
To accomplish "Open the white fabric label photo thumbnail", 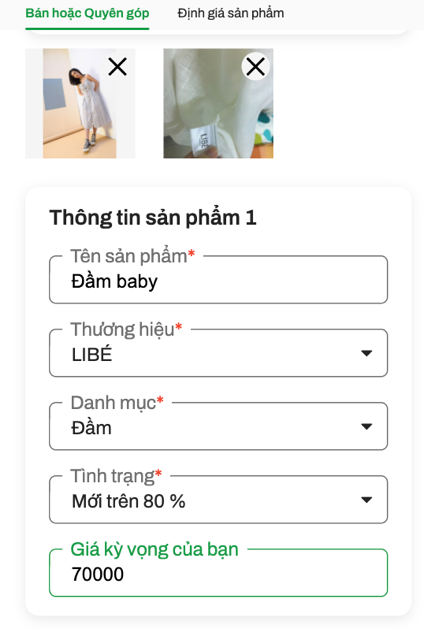I will pyautogui.click(x=218, y=103).
